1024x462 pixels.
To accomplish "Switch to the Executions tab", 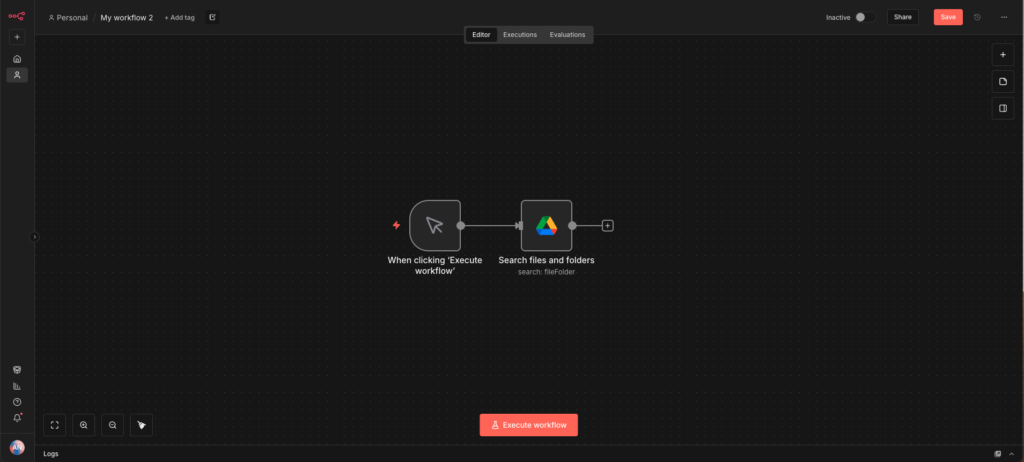I will point(519,35).
